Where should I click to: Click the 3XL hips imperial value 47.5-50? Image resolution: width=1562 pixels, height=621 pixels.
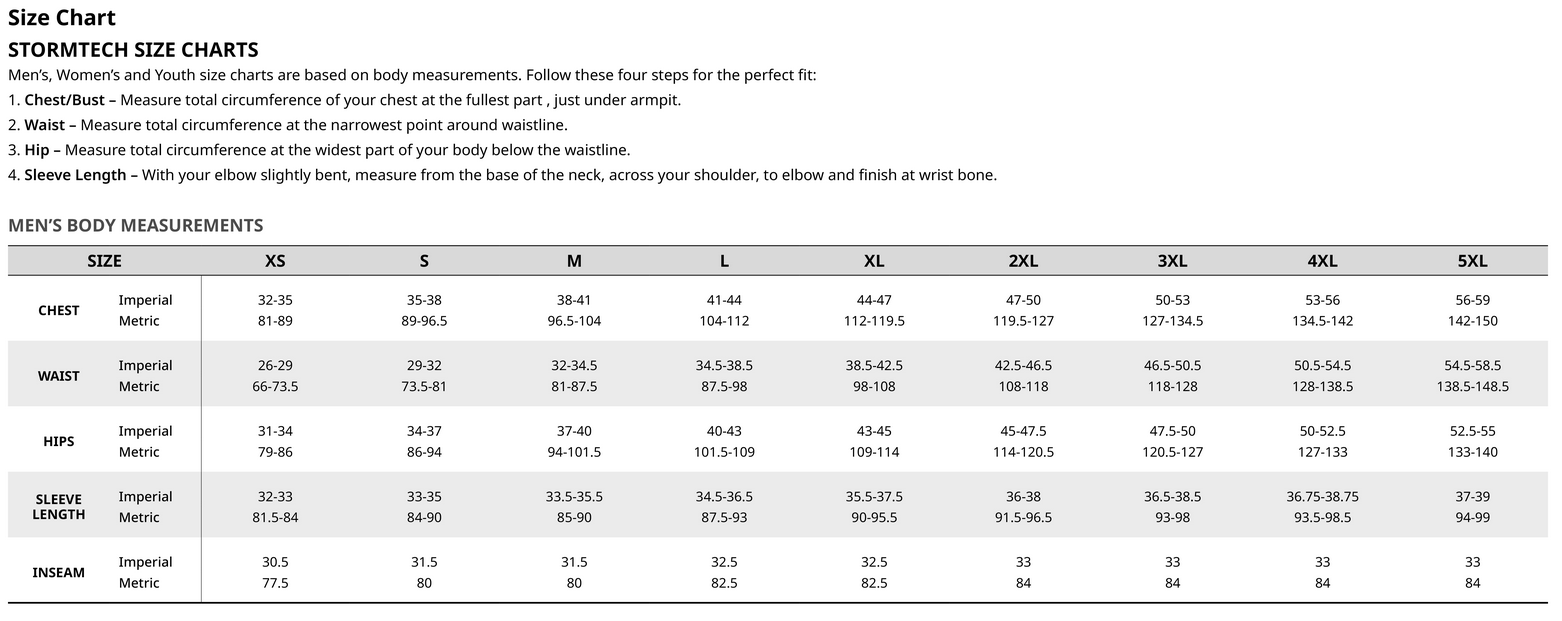point(1172,431)
